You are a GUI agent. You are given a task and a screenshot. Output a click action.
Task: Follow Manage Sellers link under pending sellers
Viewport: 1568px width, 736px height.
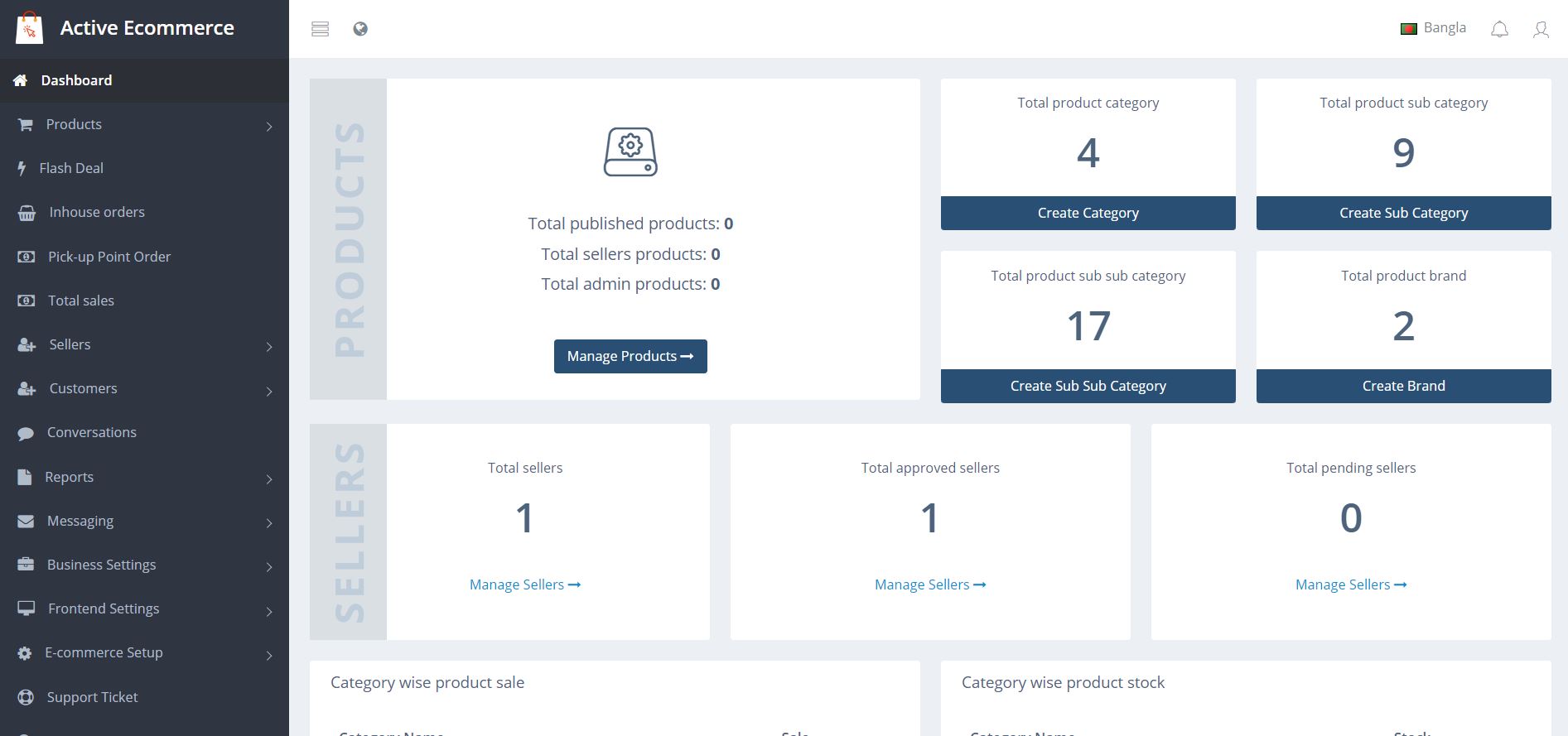pyautogui.click(x=1350, y=584)
